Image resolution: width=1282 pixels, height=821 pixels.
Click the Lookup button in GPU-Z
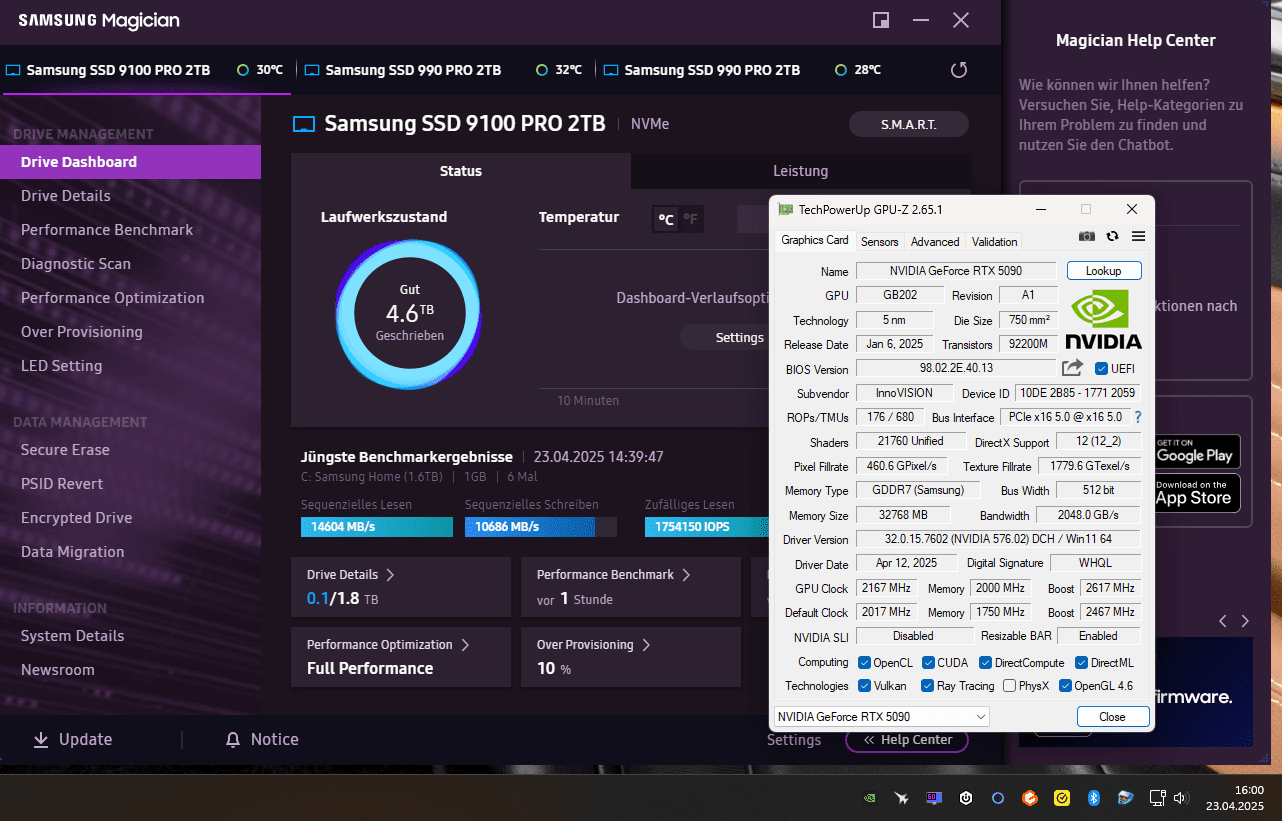click(1104, 271)
